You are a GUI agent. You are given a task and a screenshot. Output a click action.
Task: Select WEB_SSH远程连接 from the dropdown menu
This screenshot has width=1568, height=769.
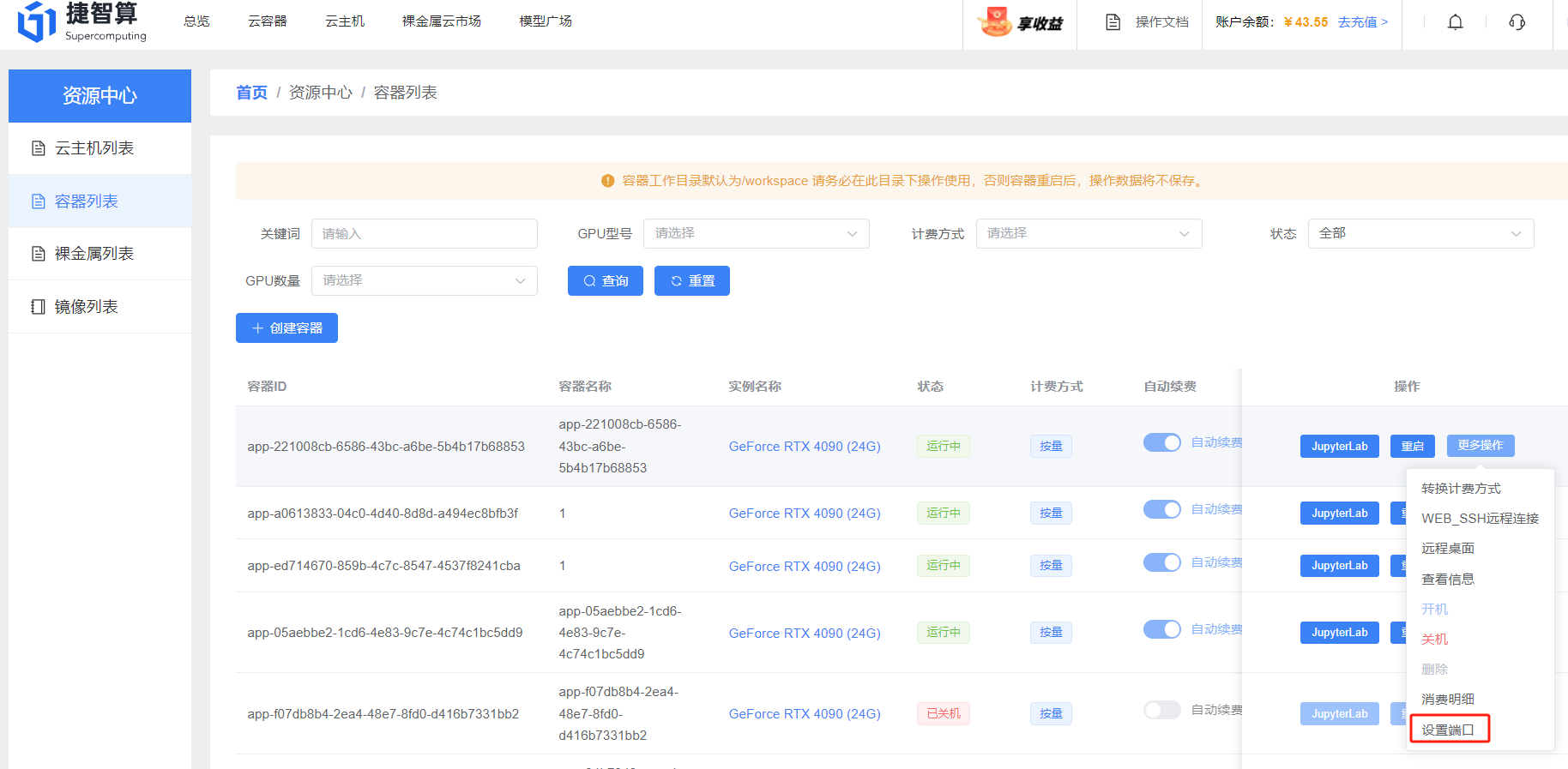pyautogui.click(x=1480, y=519)
